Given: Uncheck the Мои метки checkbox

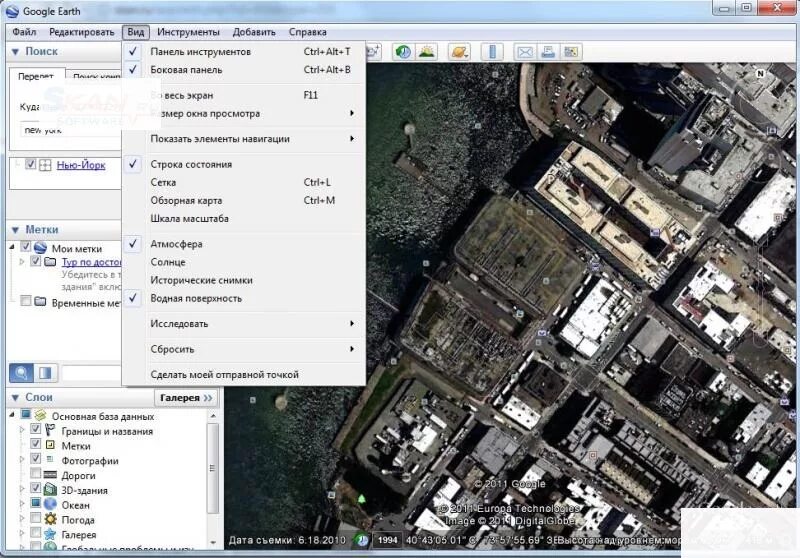Looking at the screenshot, I should tap(26, 247).
